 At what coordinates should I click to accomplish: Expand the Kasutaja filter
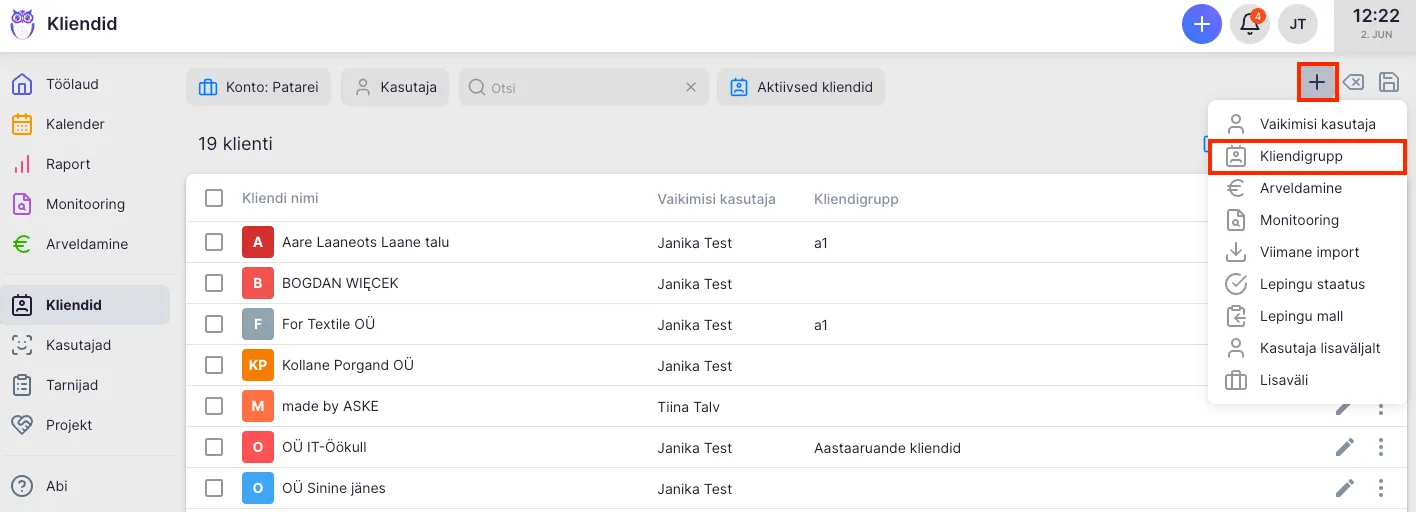tap(395, 87)
